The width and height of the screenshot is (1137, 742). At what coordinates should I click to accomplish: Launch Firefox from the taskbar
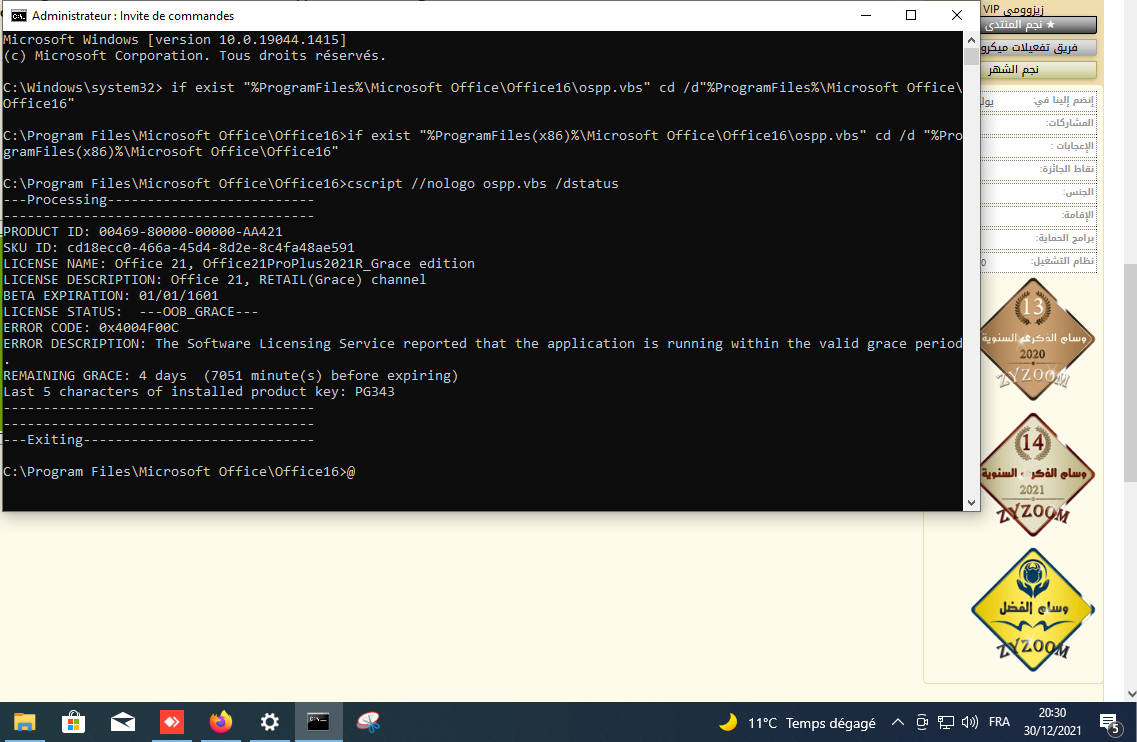coord(220,722)
